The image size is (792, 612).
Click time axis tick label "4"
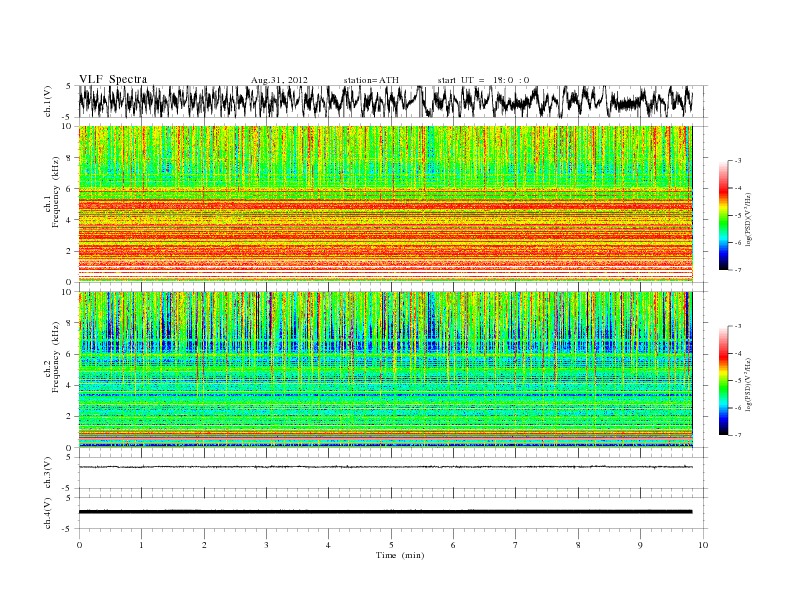click(328, 545)
